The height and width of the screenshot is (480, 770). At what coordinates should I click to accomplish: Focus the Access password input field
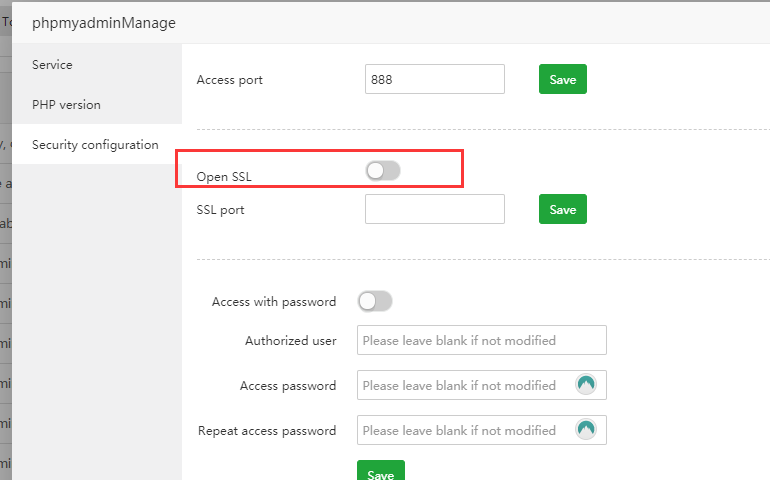[x=465, y=385]
